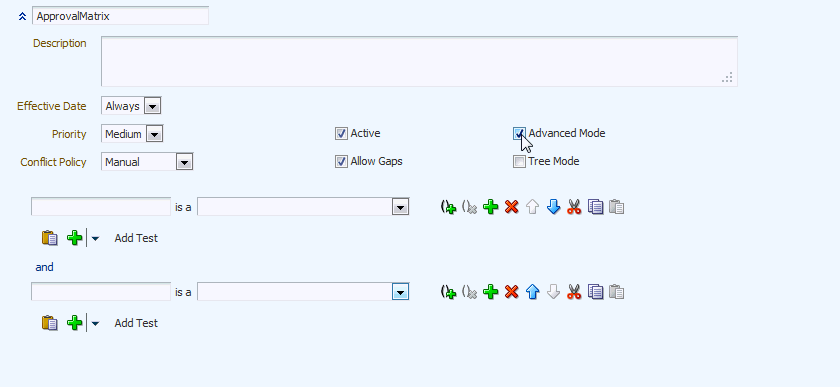Viewport: 840px width, 387px height.
Task: Open the highlighted fact type dropdown in second pattern
Action: pyautogui.click(x=400, y=292)
